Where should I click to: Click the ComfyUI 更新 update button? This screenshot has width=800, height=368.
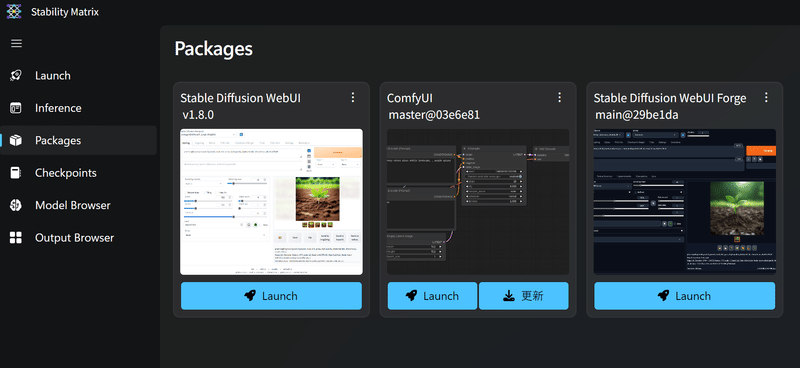pyautogui.click(x=523, y=296)
